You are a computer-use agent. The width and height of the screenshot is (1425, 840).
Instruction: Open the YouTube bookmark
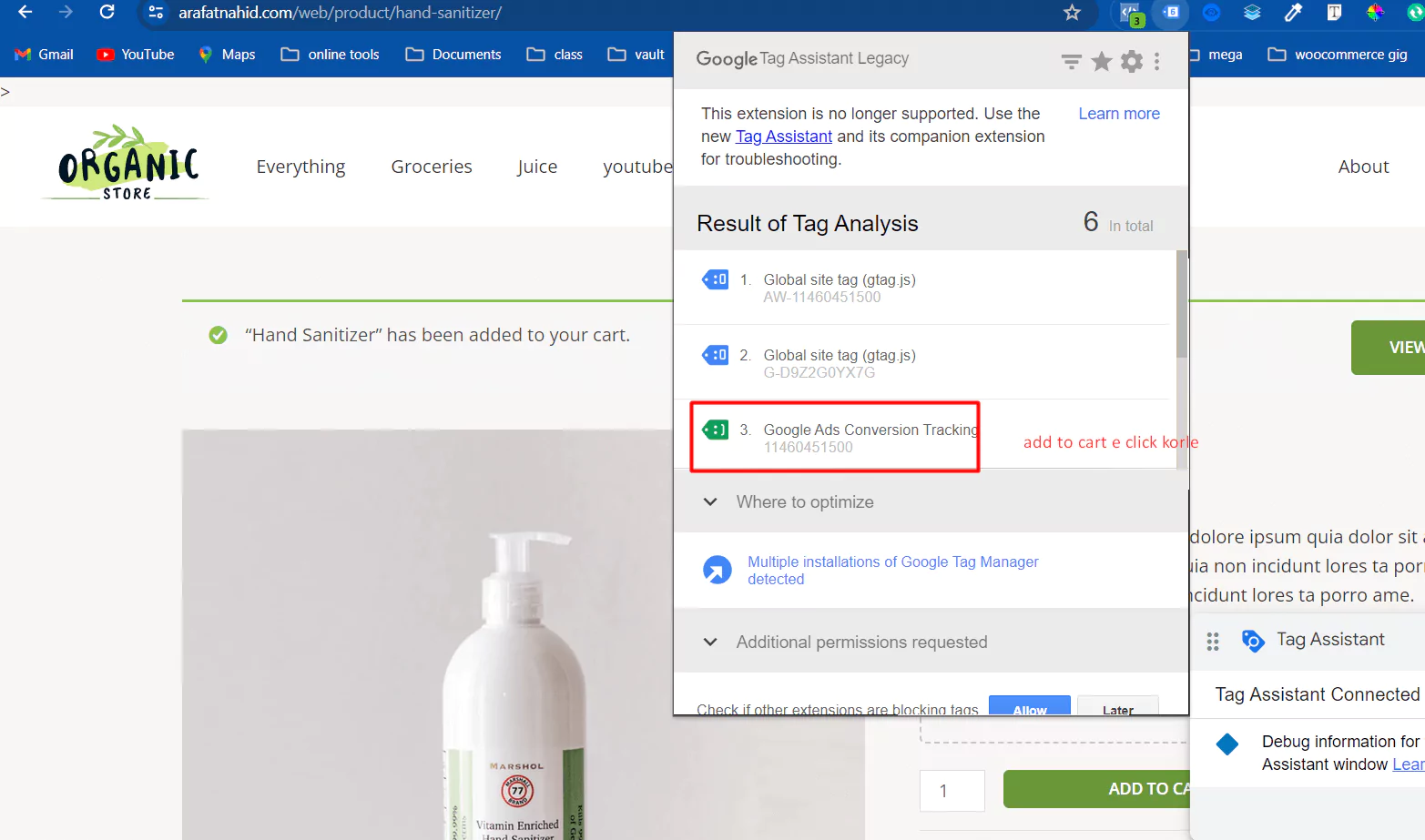click(136, 55)
